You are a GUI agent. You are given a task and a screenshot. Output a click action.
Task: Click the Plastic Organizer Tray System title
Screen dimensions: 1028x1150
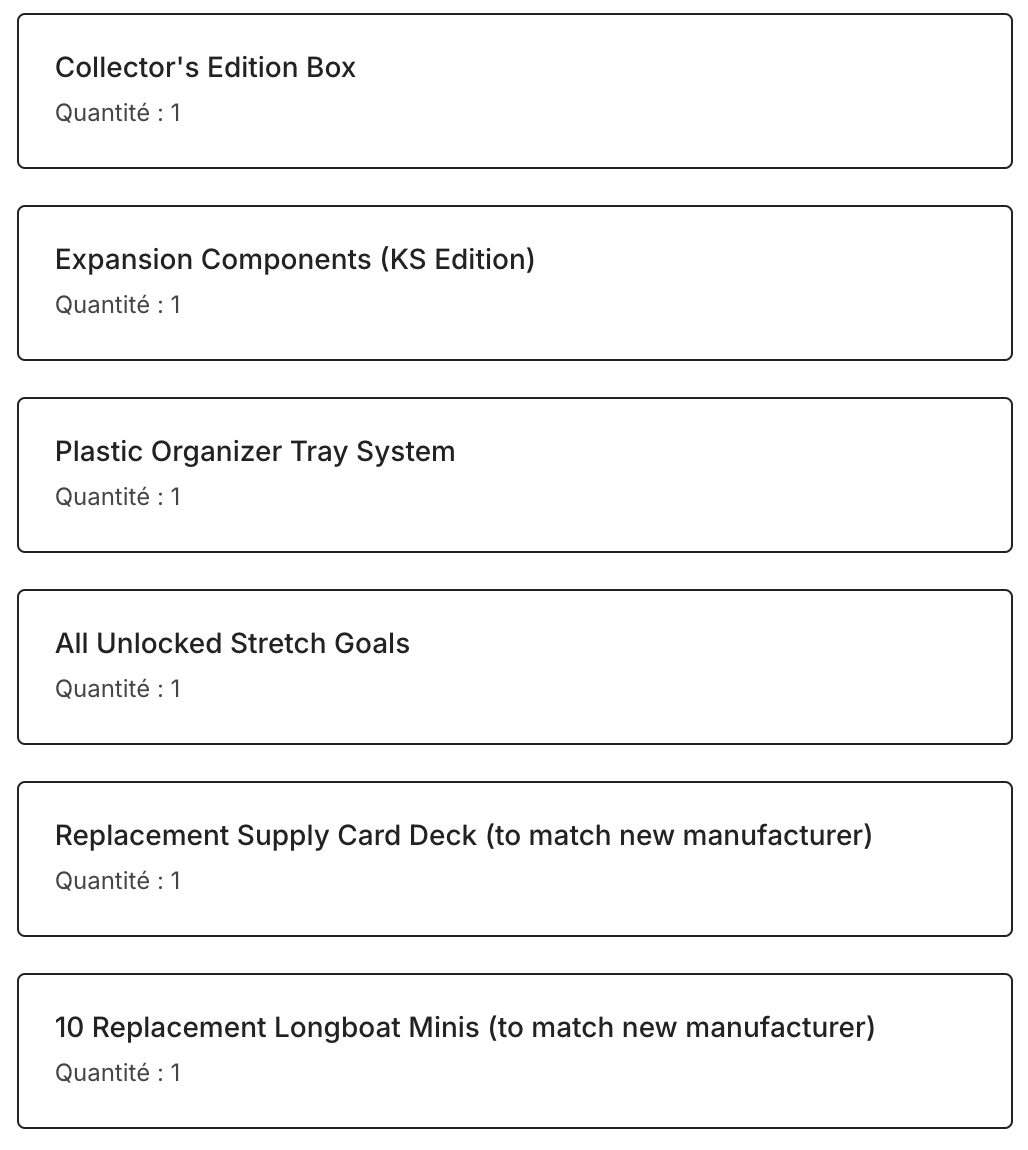coord(255,451)
